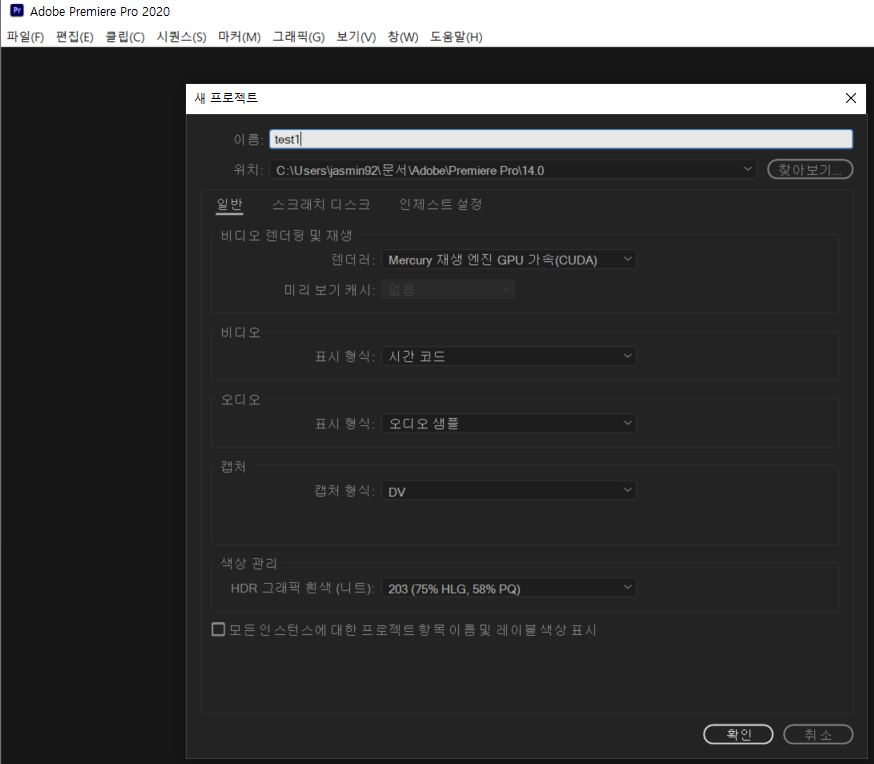Switch to the 인제스트 설정 tab
The image size is (874, 764).
coord(440,205)
